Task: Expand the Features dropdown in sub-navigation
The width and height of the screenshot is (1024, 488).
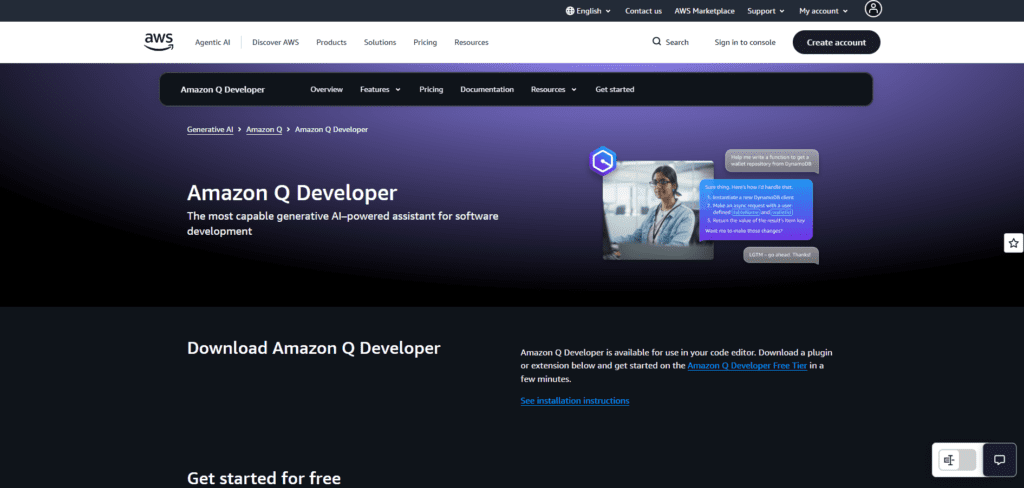Action: click(380, 89)
